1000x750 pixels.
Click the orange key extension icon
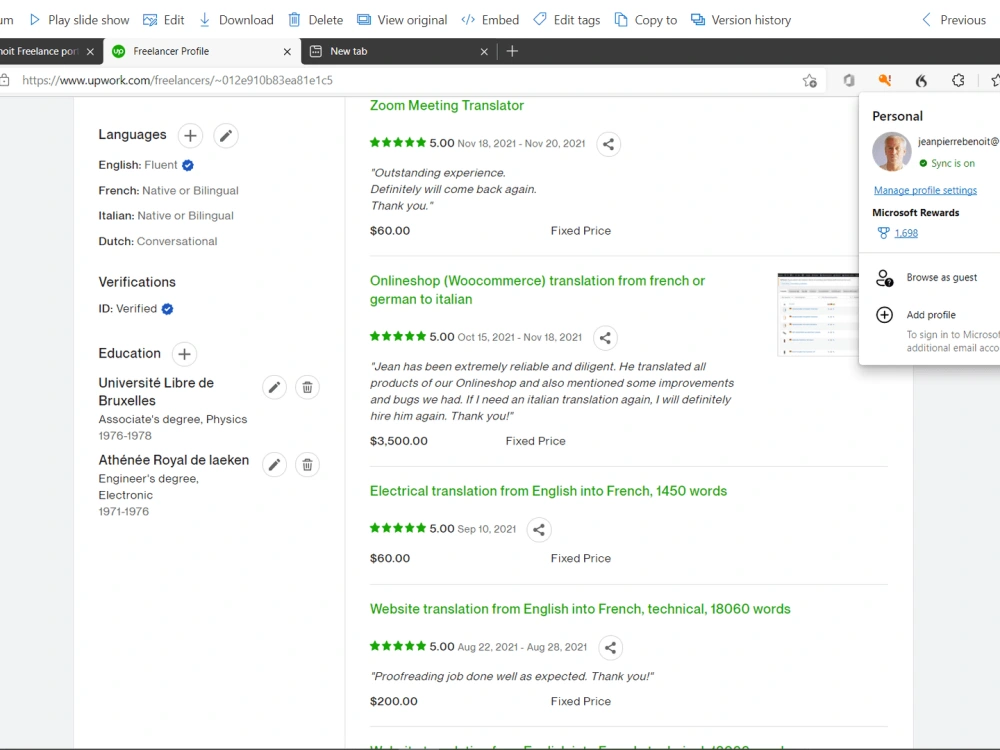[x=885, y=80]
